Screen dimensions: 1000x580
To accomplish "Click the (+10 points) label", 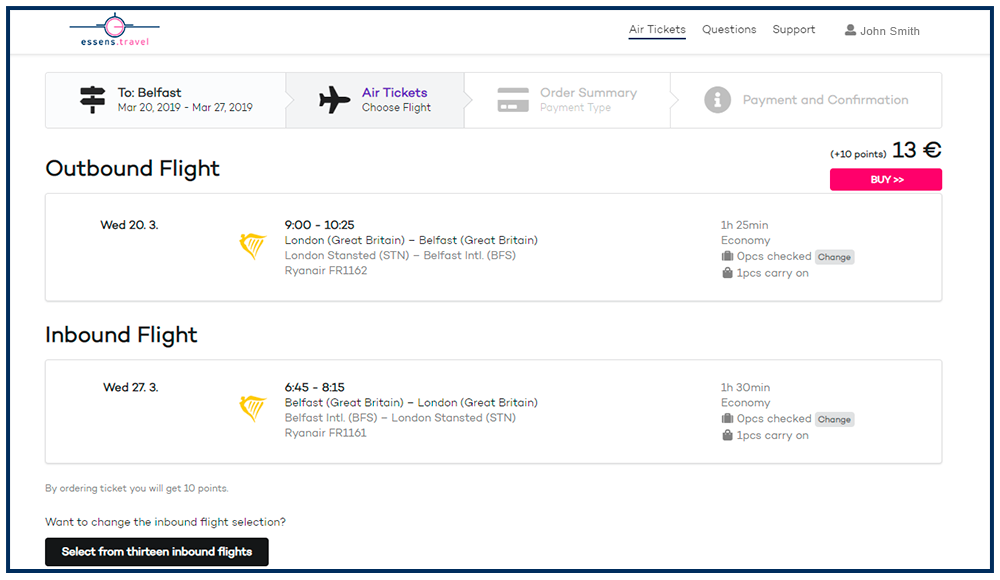I will (x=858, y=154).
